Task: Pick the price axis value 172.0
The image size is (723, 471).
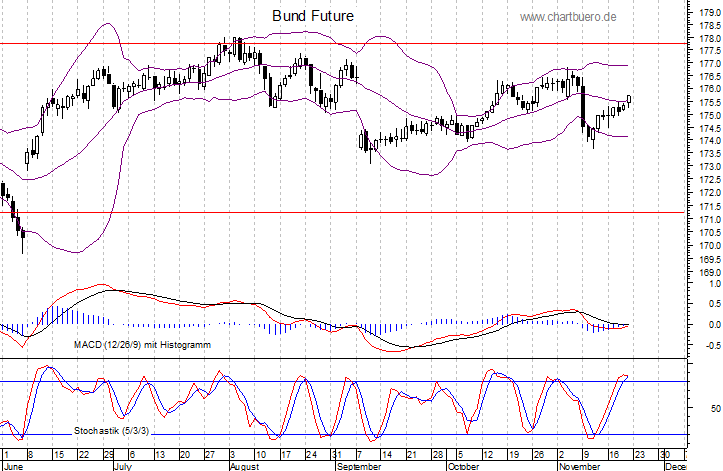Action: point(710,193)
